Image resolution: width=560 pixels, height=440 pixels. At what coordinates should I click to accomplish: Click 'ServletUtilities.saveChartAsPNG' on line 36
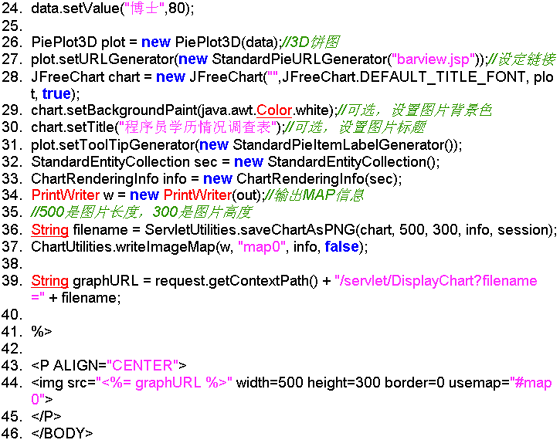(250, 230)
